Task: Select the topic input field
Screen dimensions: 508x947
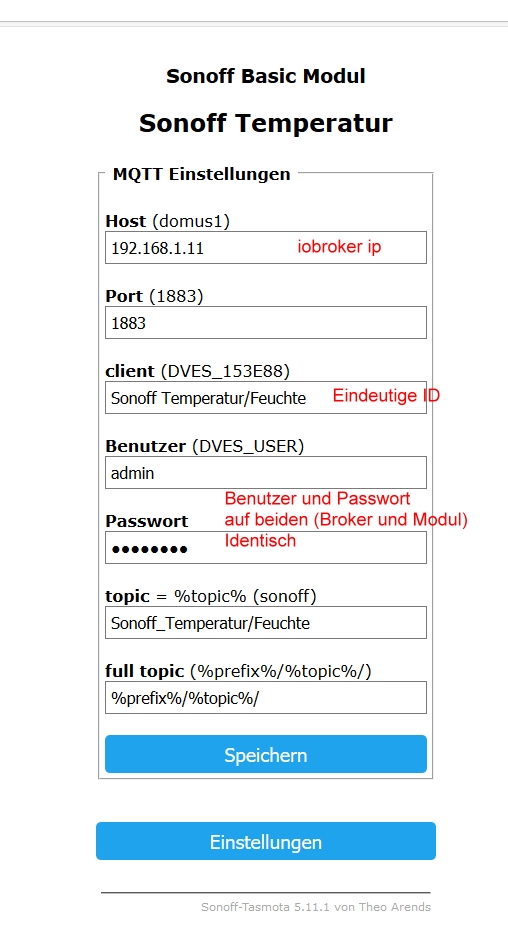Action: pyautogui.click(x=266, y=622)
